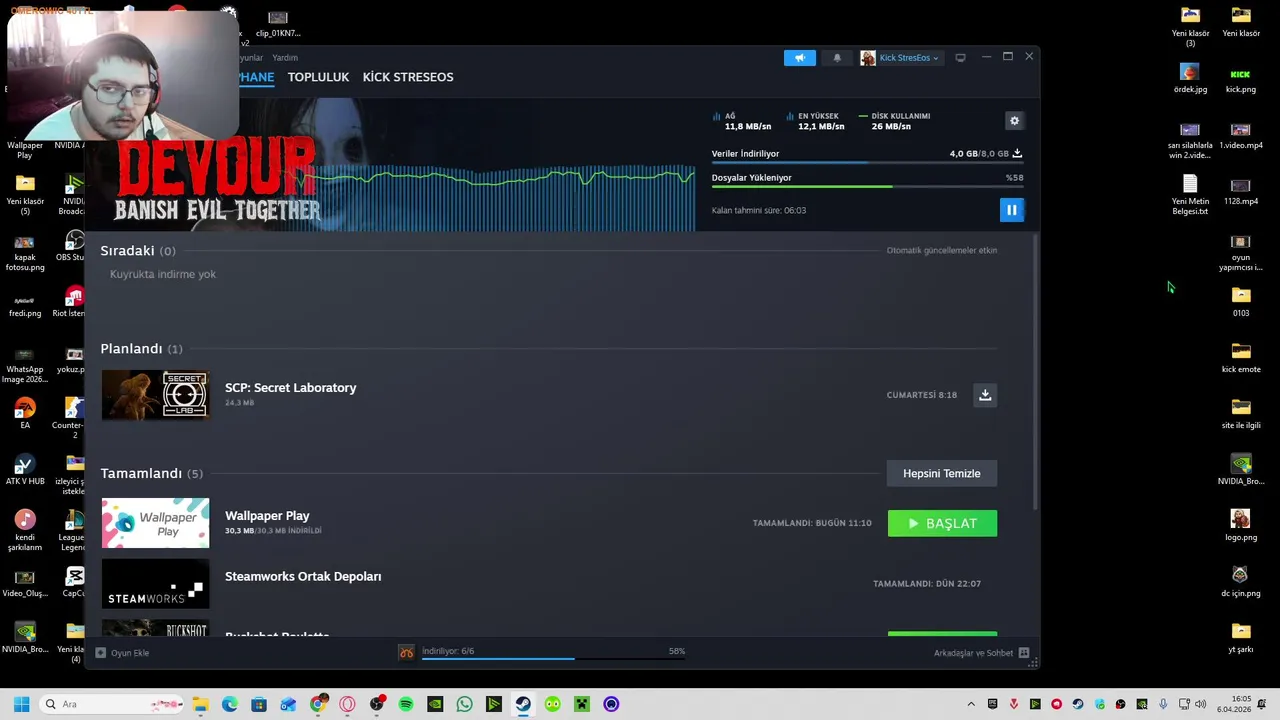Image resolution: width=1280 pixels, height=720 pixels.
Task: Click Steamworks Ortak Depoları title
Action: coord(303,577)
